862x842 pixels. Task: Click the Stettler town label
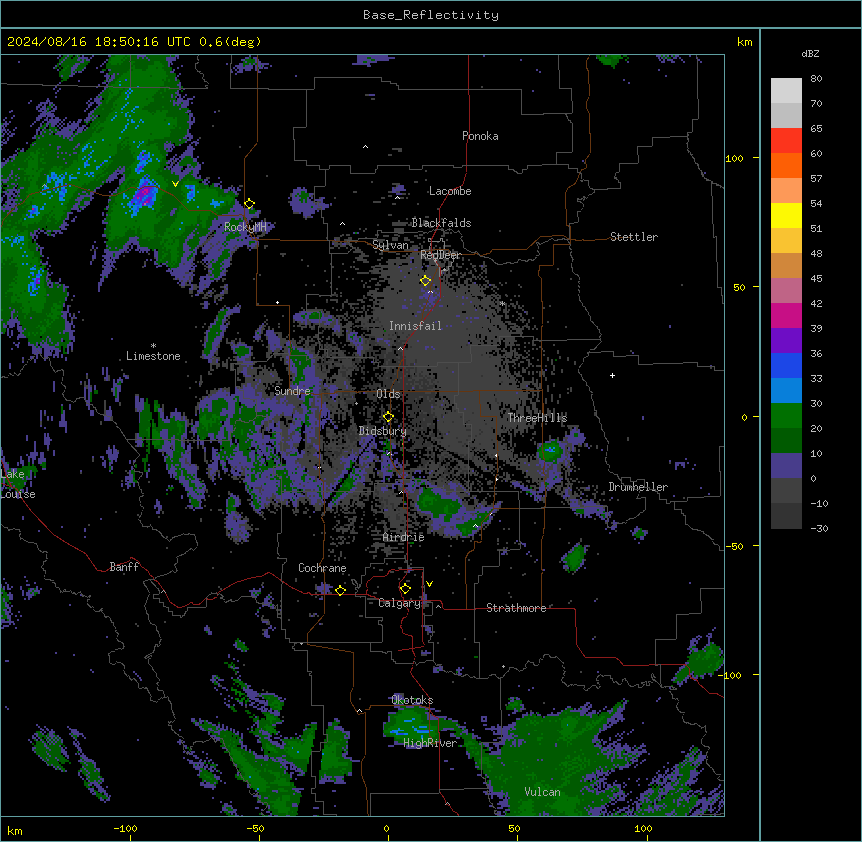634,237
